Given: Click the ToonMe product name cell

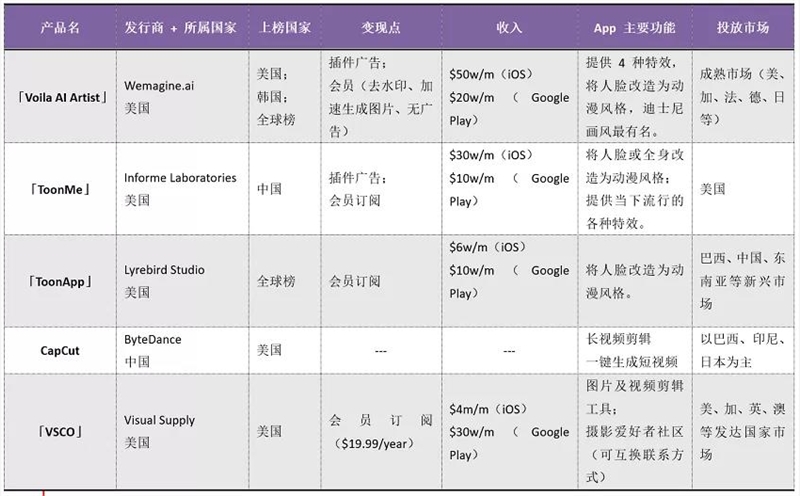Looking at the screenshot, I should tap(60, 189).
